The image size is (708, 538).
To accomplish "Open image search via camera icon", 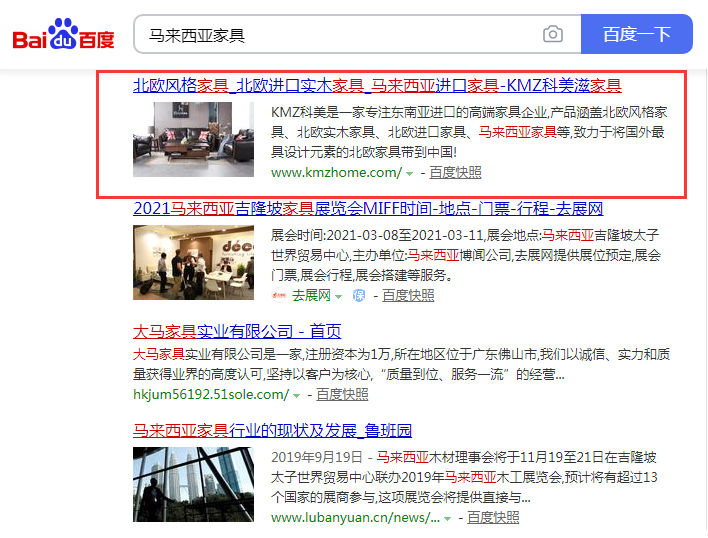I will pos(553,35).
